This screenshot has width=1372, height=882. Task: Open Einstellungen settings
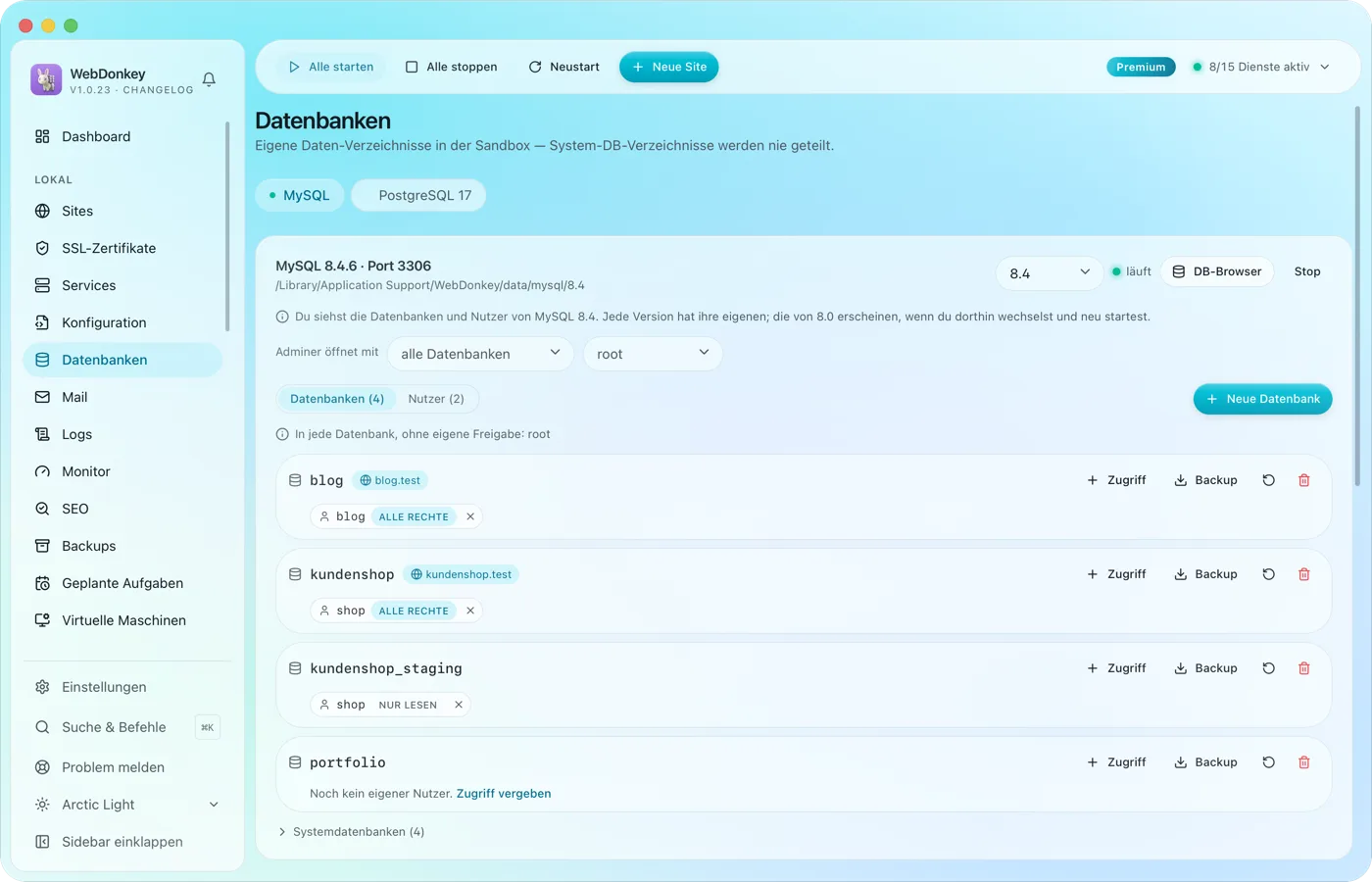(x=122, y=687)
